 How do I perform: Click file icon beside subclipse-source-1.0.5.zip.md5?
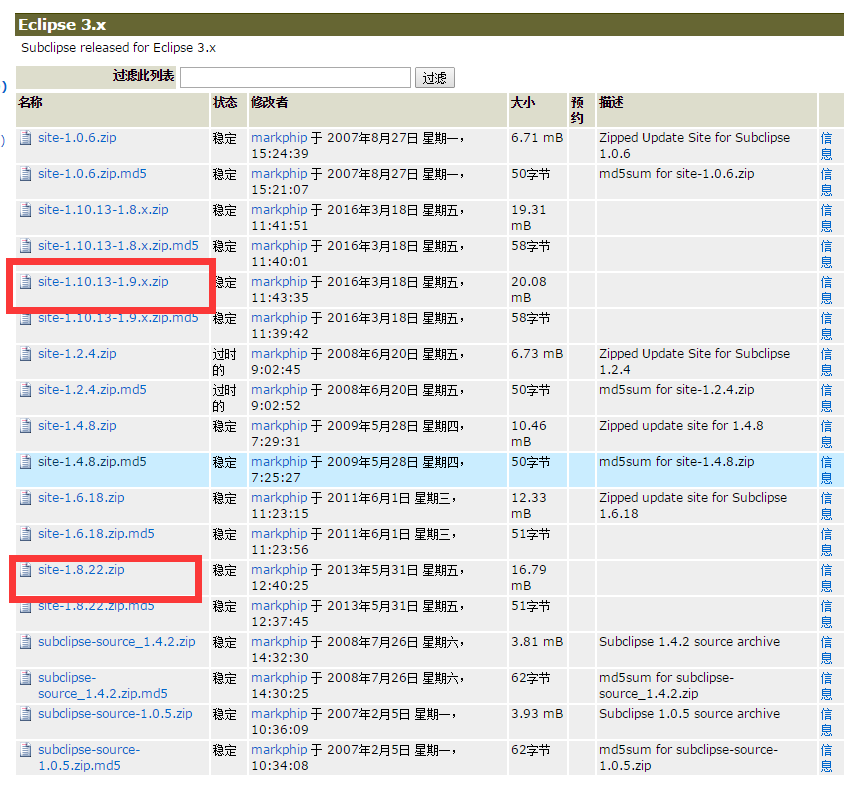(25, 750)
